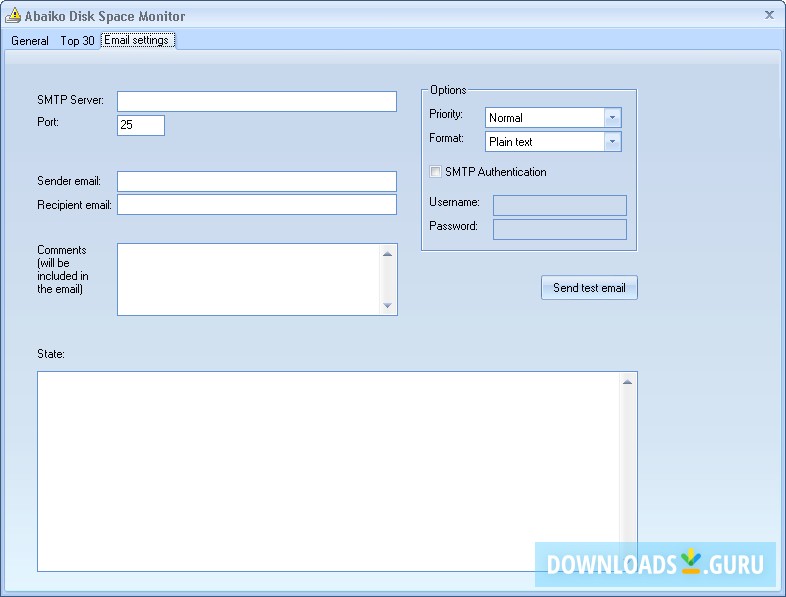The height and width of the screenshot is (597, 786).
Task: Enable SMTP Authentication checkbox
Action: click(435, 172)
